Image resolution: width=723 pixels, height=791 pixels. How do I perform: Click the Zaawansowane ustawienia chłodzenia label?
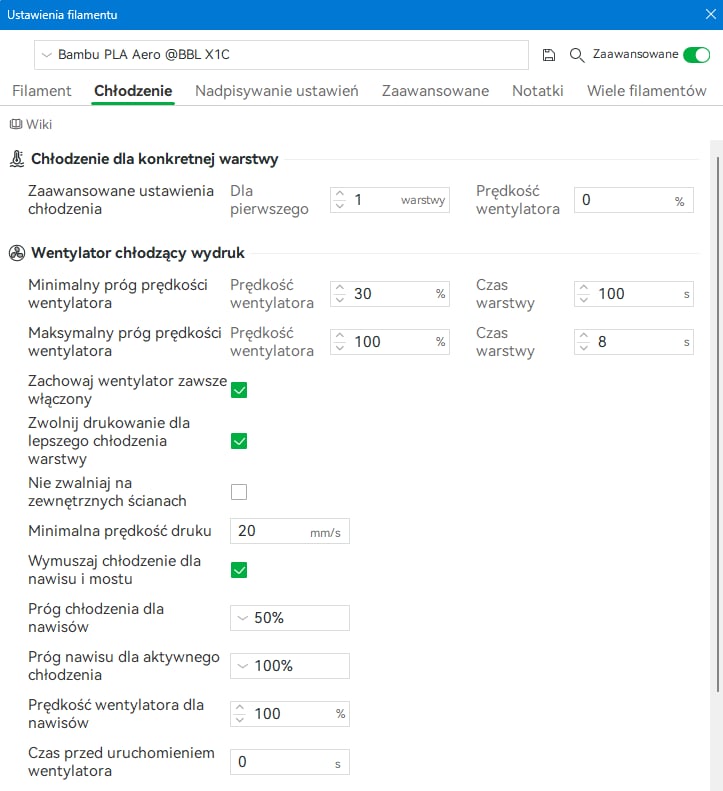(x=121, y=200)
